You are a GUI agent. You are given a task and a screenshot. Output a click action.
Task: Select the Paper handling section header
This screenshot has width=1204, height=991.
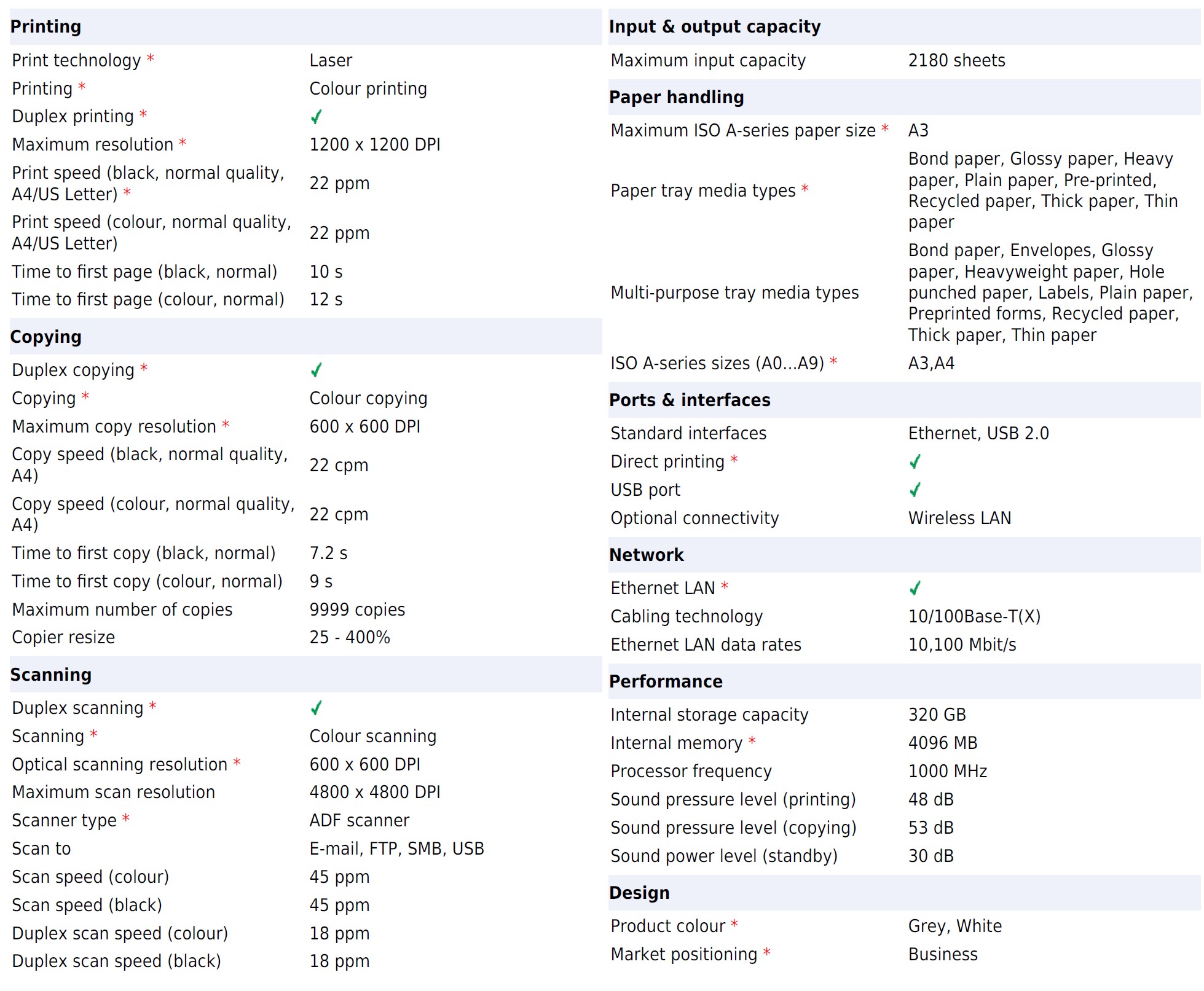677,97
